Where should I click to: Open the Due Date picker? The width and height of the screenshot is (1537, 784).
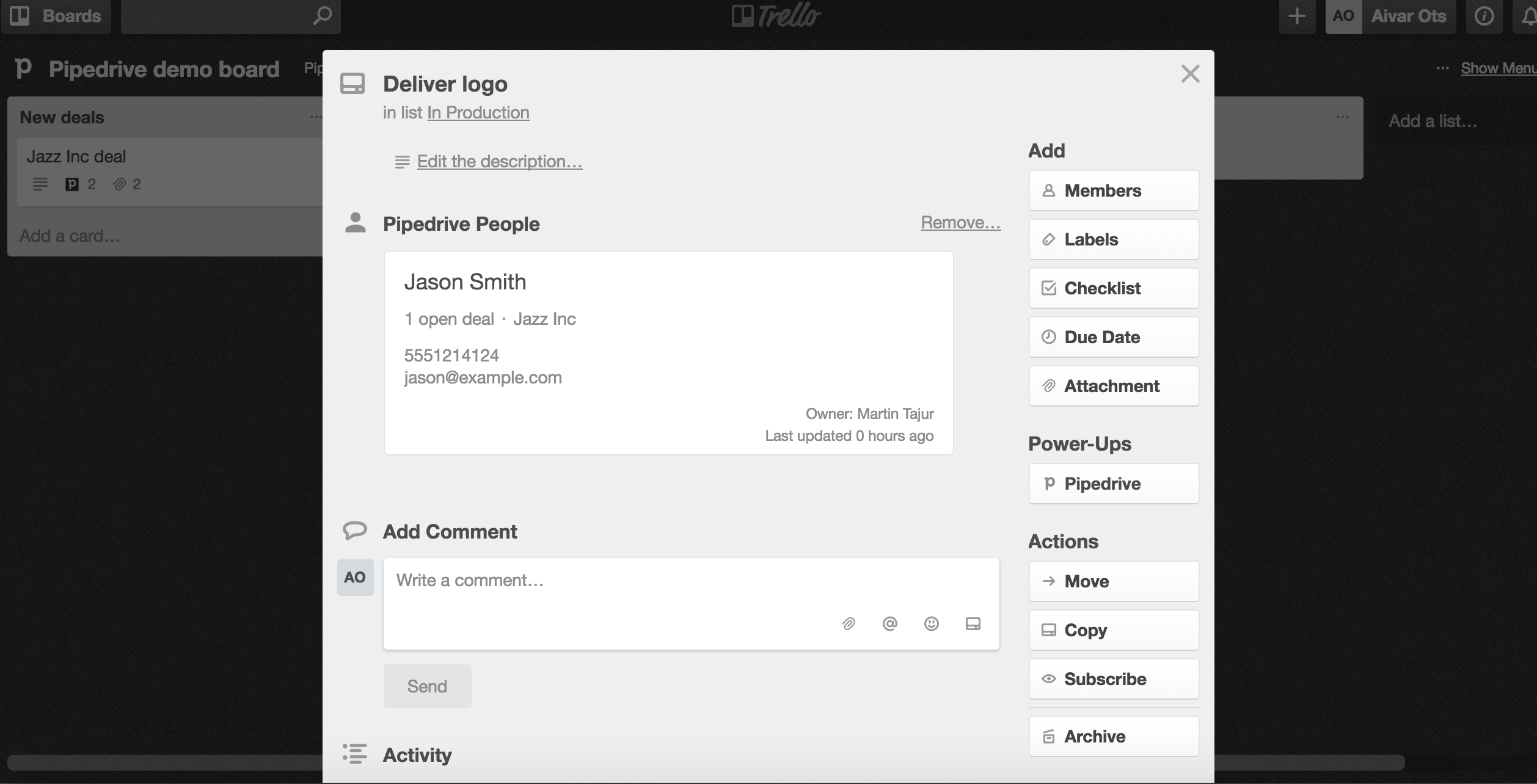[x=1114, y=337]
